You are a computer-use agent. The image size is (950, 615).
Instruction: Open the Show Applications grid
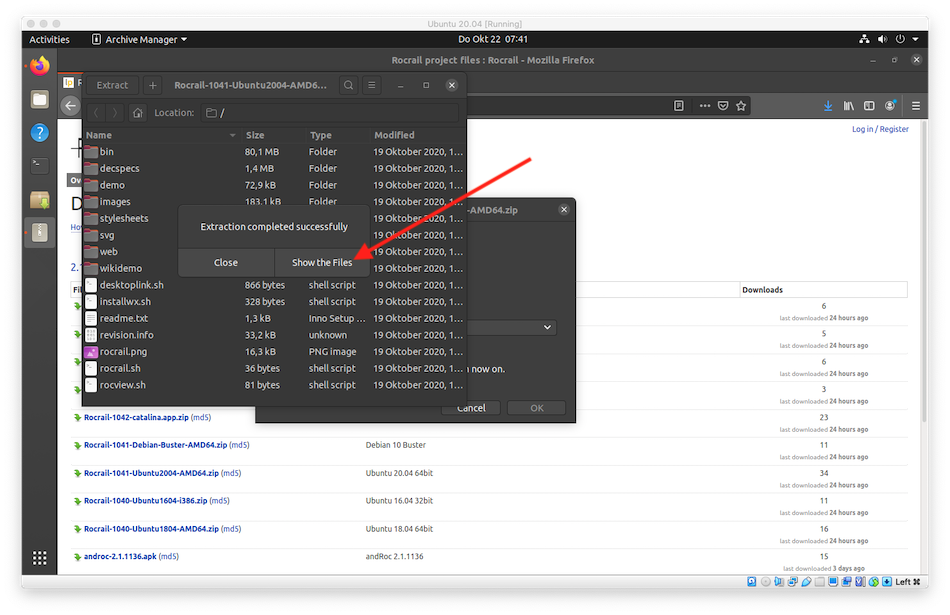pyautogui.click(x=40, y=558)
